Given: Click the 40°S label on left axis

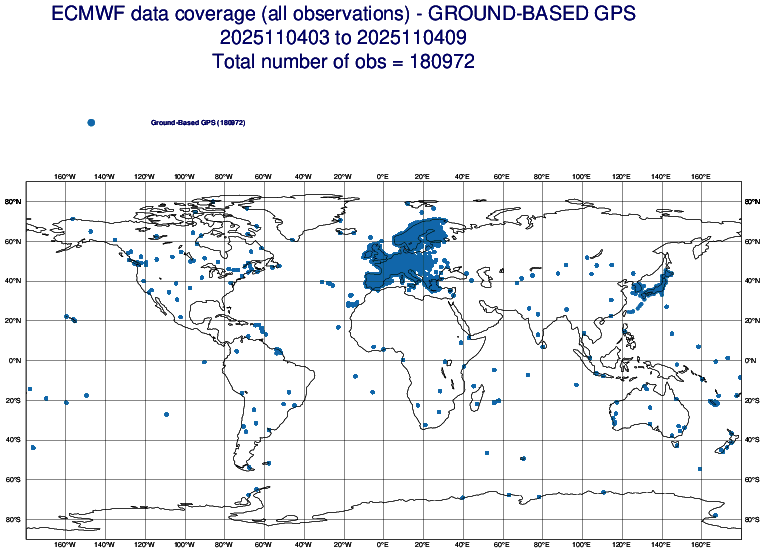Looking at the screenshot, I should (12, 440).
